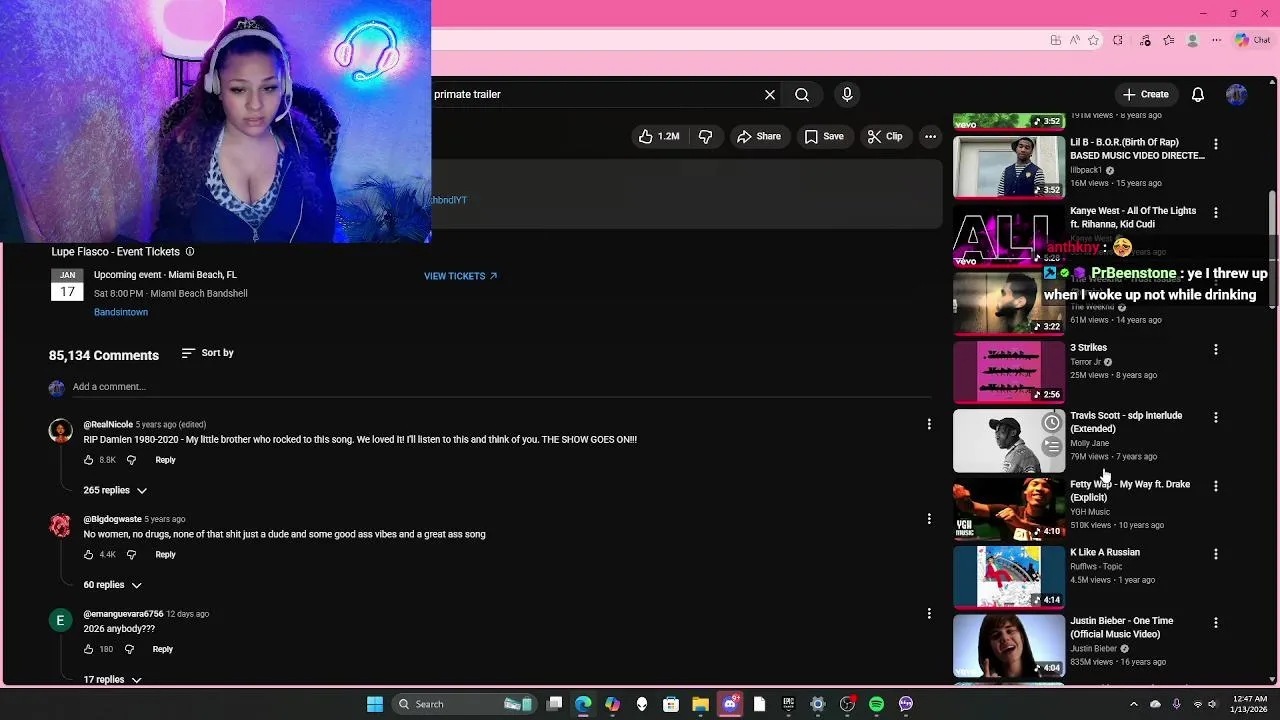Open the video's more actions ellipsis
Image resolution: width=1280 pixels, height=720 pixels.
pyautogui.click(x=930, y=136)
